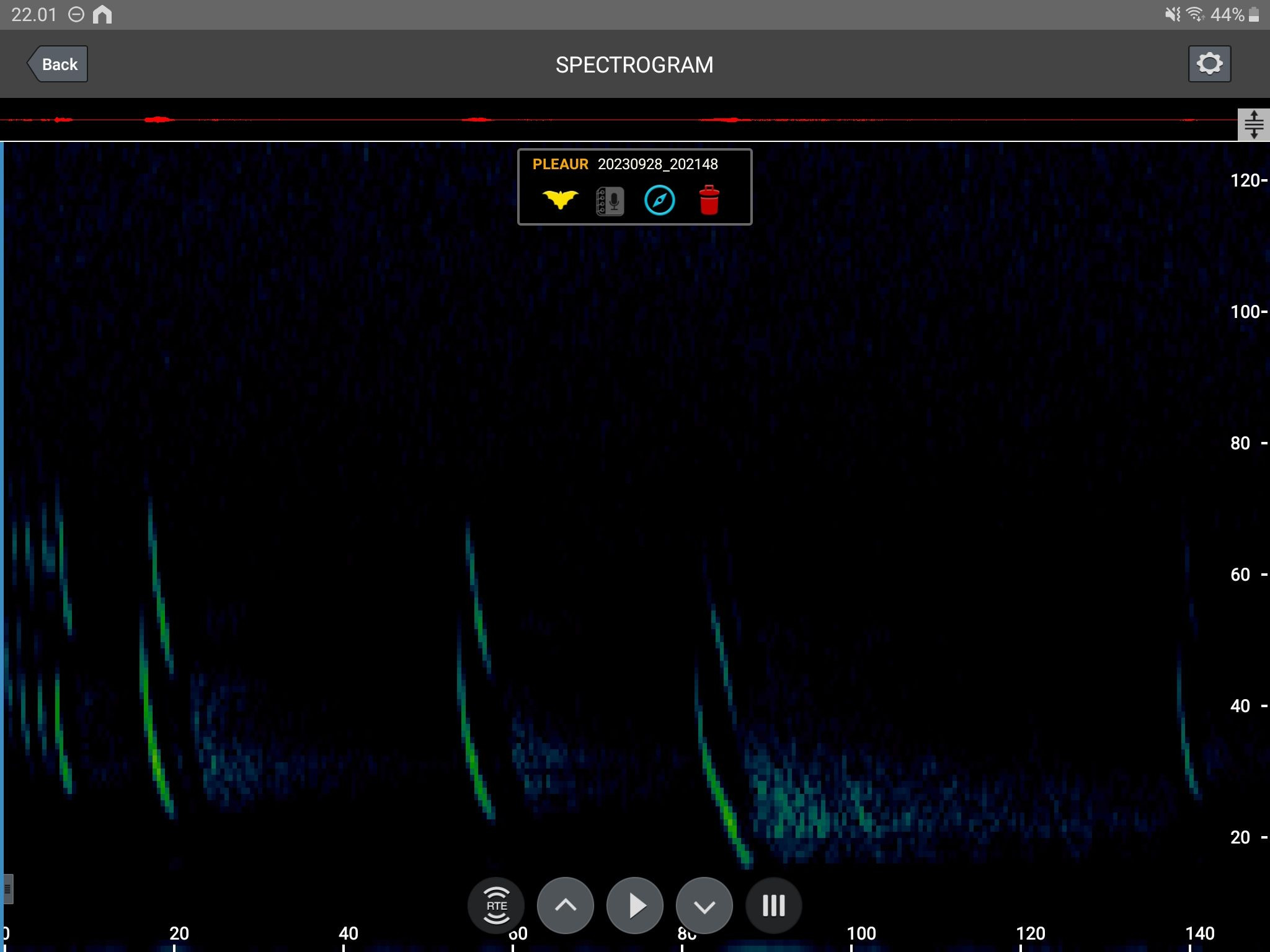
Task: Tap the Wi-Fi status icon
Action: pos(1195,14)
